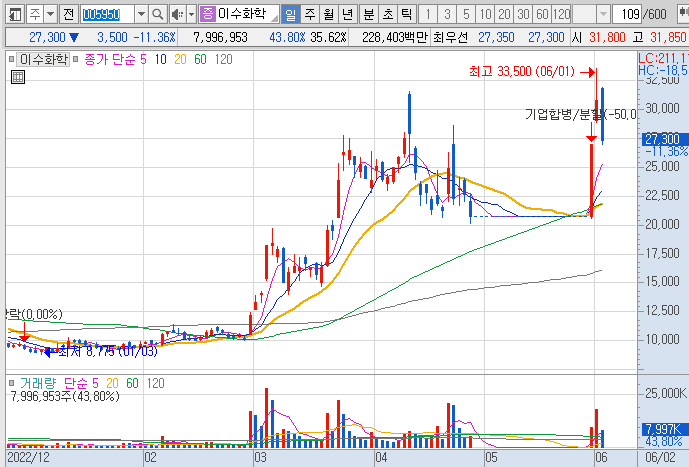Click the green 60 price moving average label

200,59
